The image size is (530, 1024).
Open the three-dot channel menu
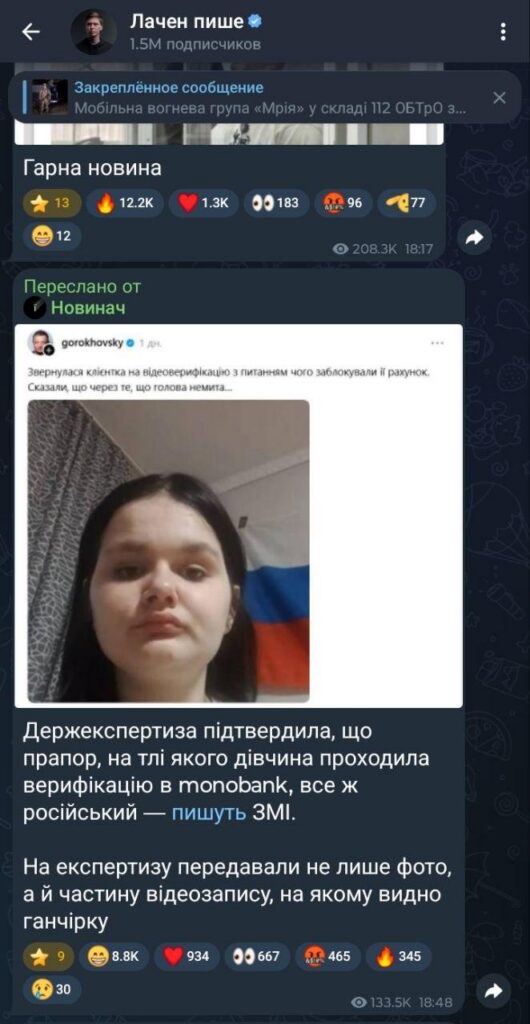(x=503, y=32)
